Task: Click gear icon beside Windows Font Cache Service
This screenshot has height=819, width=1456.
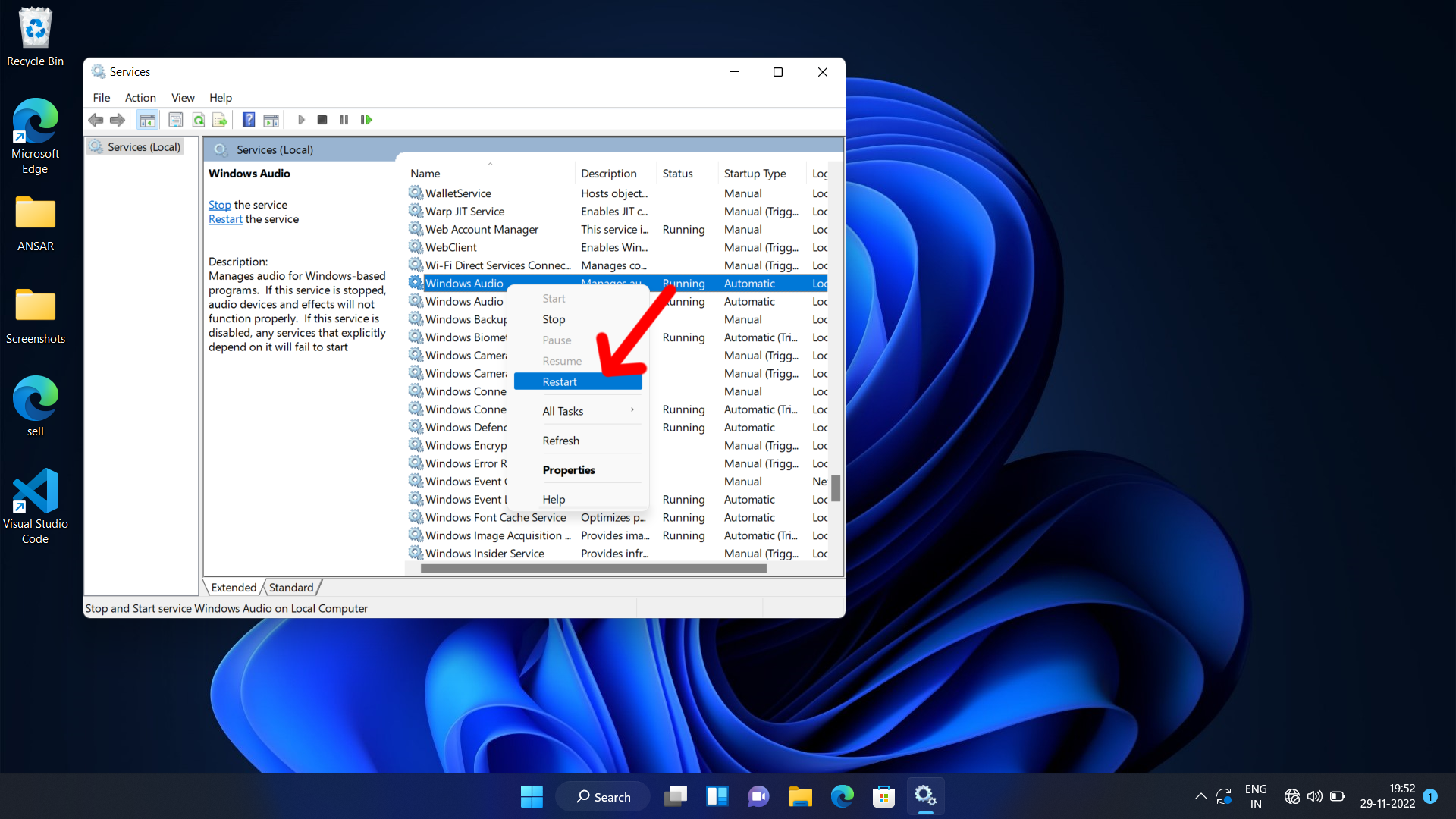Action: click(416, 517)
